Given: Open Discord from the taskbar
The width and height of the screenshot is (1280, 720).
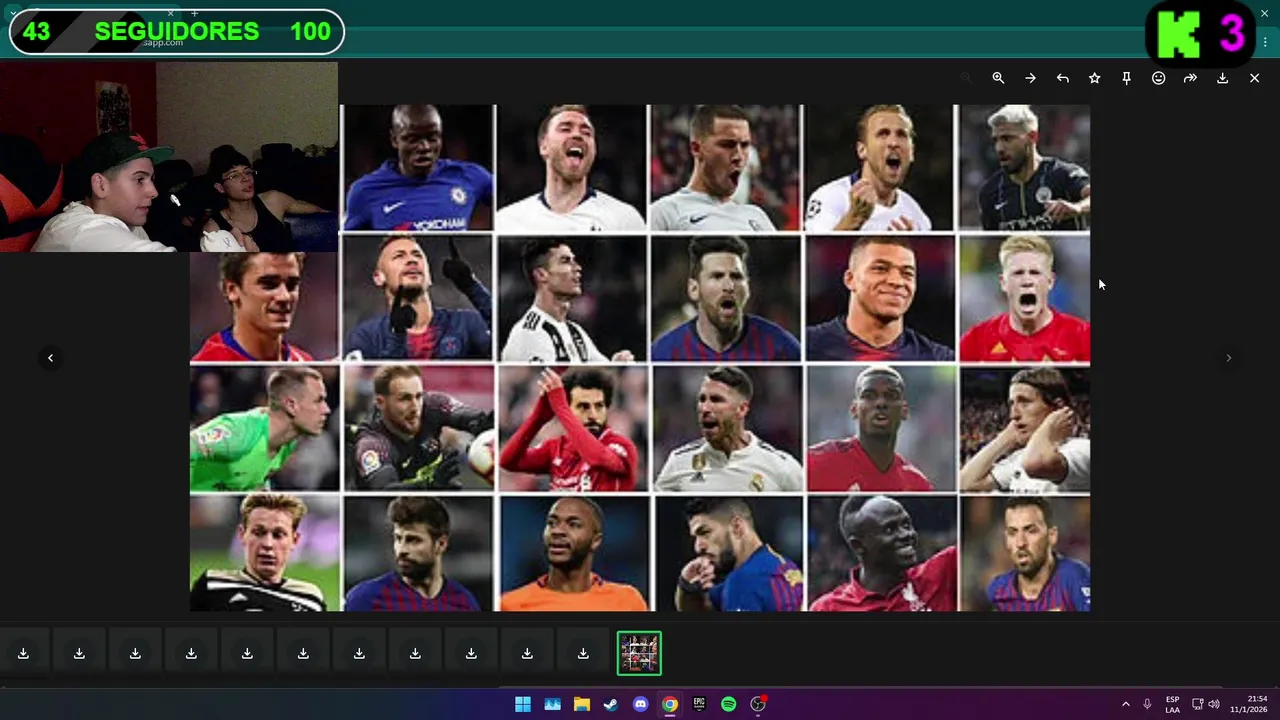Looking at the screenshot, I should pyautogui.click(x=640, y=704).
